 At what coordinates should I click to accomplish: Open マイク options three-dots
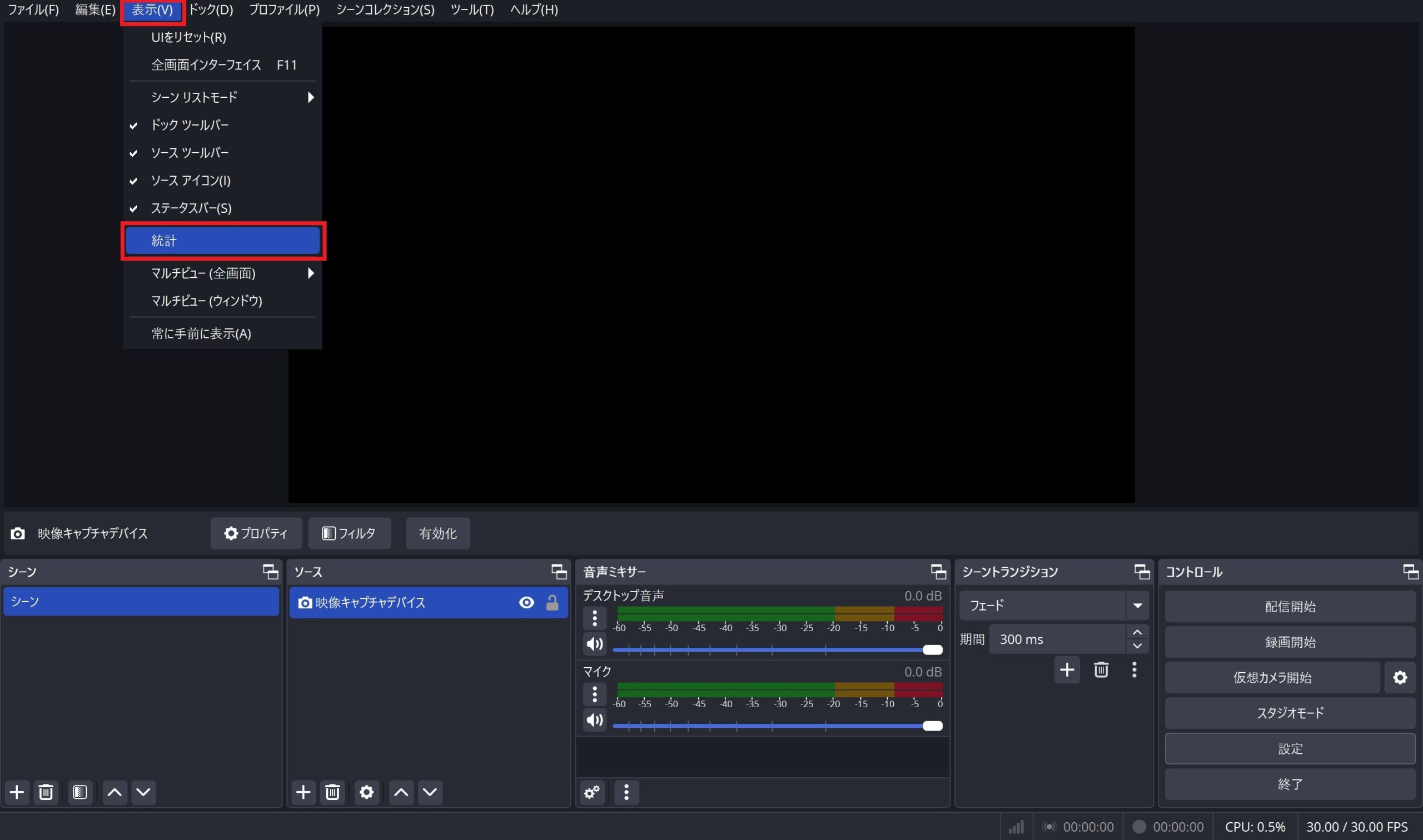click(x=595, y=694)
